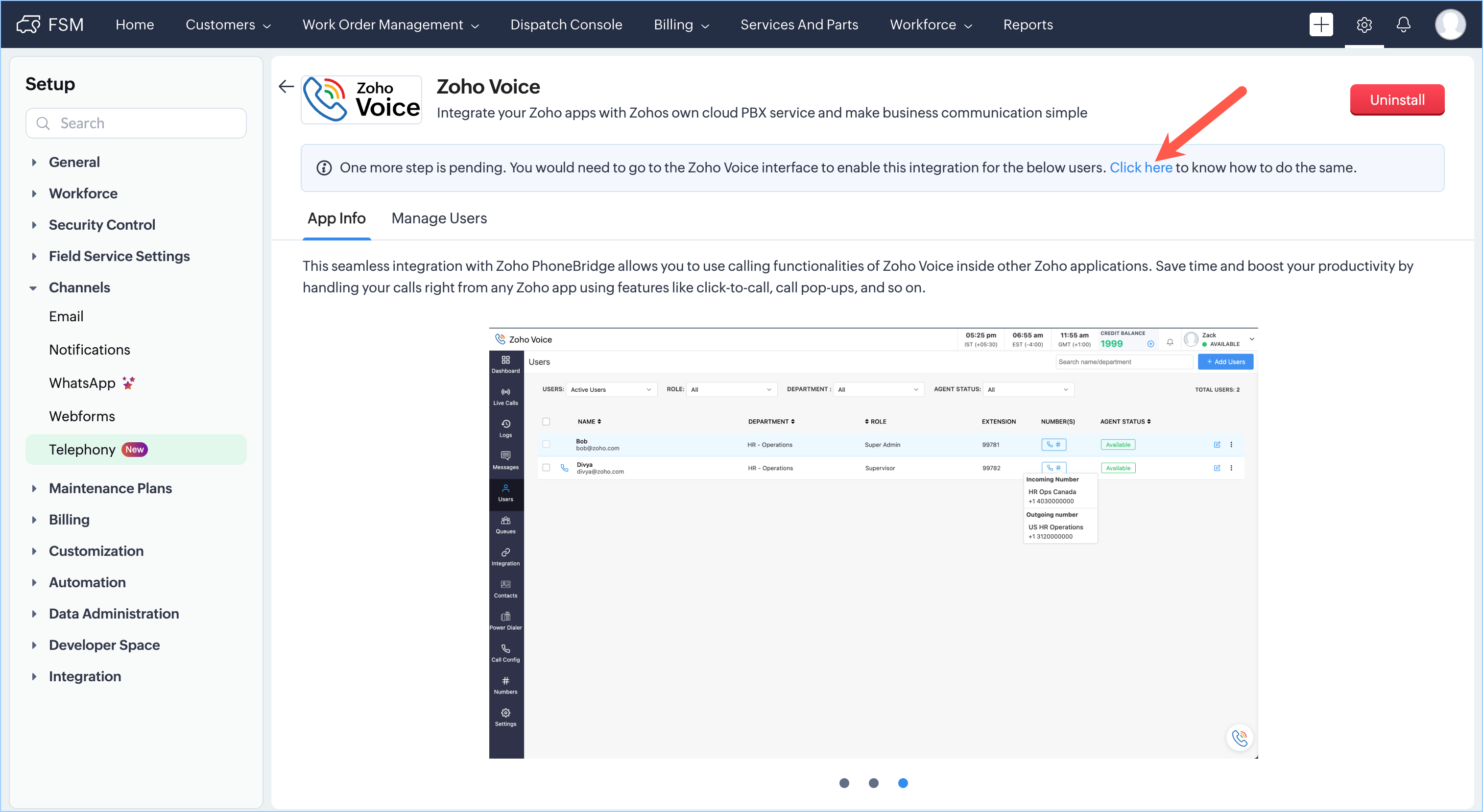Open the Dispatch Console menu item

[x=566, y=25]
